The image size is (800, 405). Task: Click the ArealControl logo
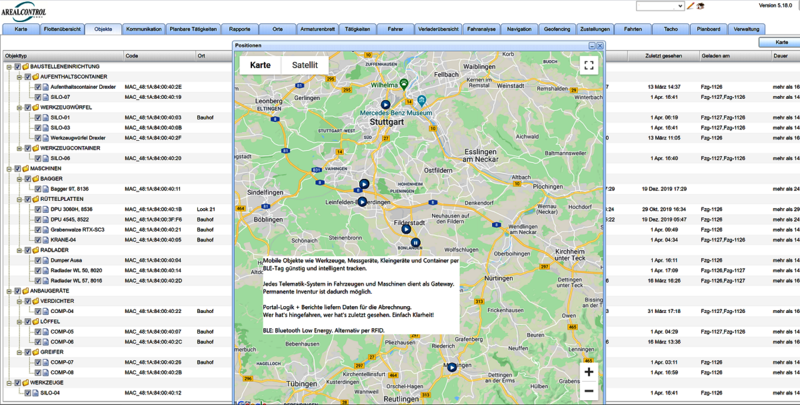coord(23,11)
